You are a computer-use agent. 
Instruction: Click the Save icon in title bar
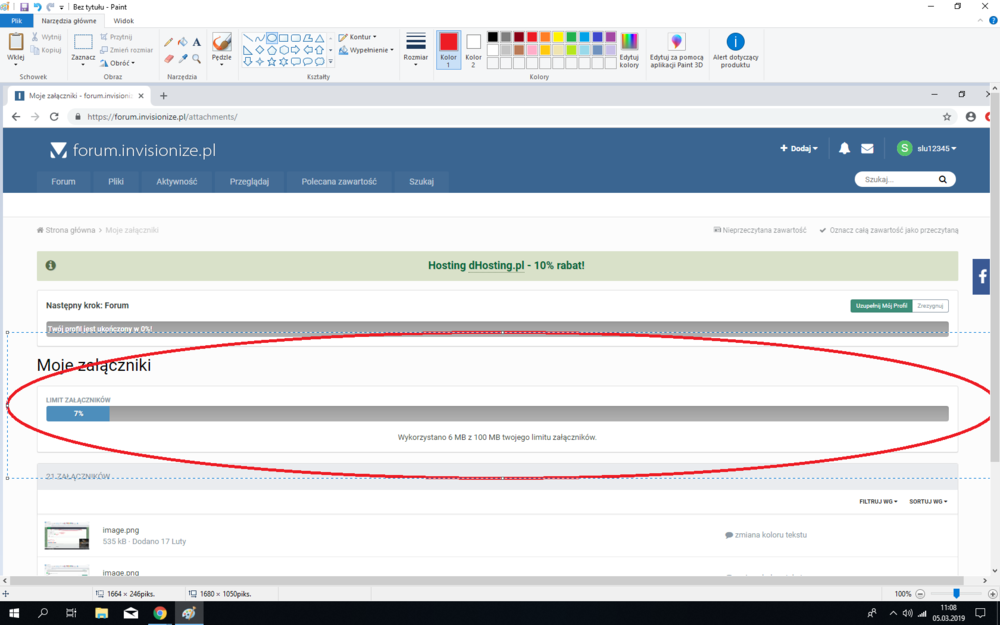coord(24,6)
